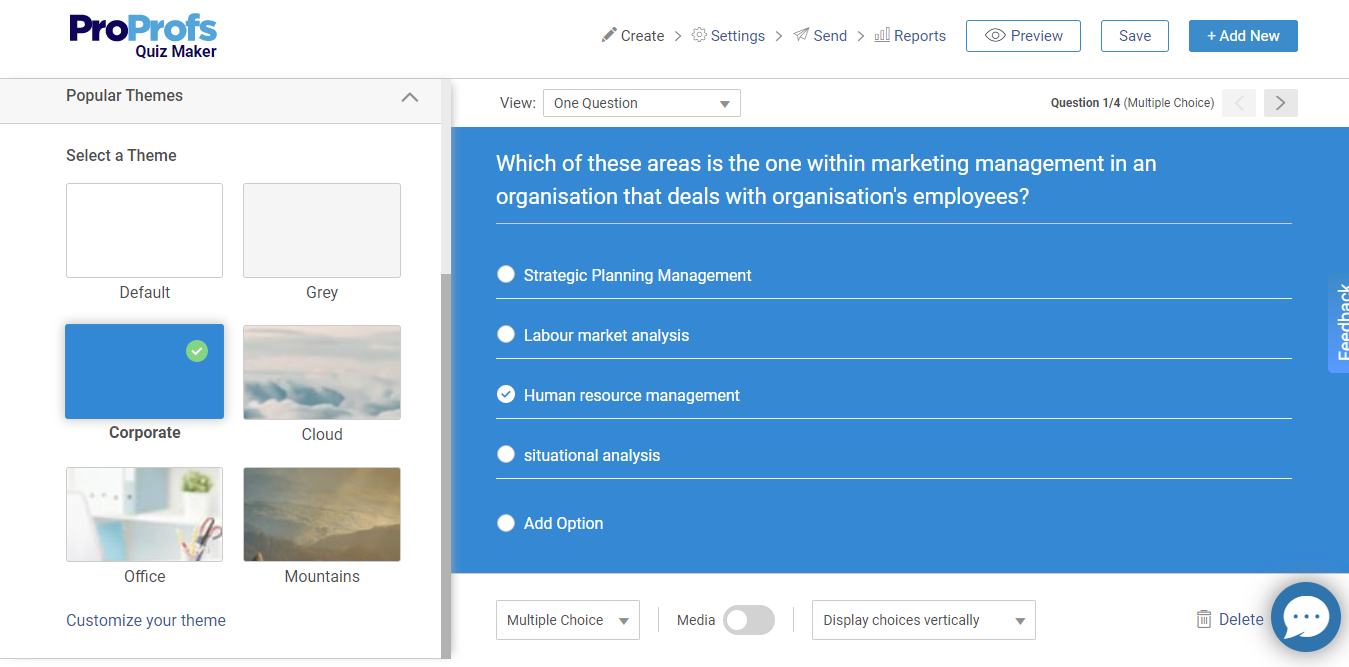The height and width of the screenshot is (667, 1349).
Task: Enable the Media toggle
Action: [x=748, y=620]
